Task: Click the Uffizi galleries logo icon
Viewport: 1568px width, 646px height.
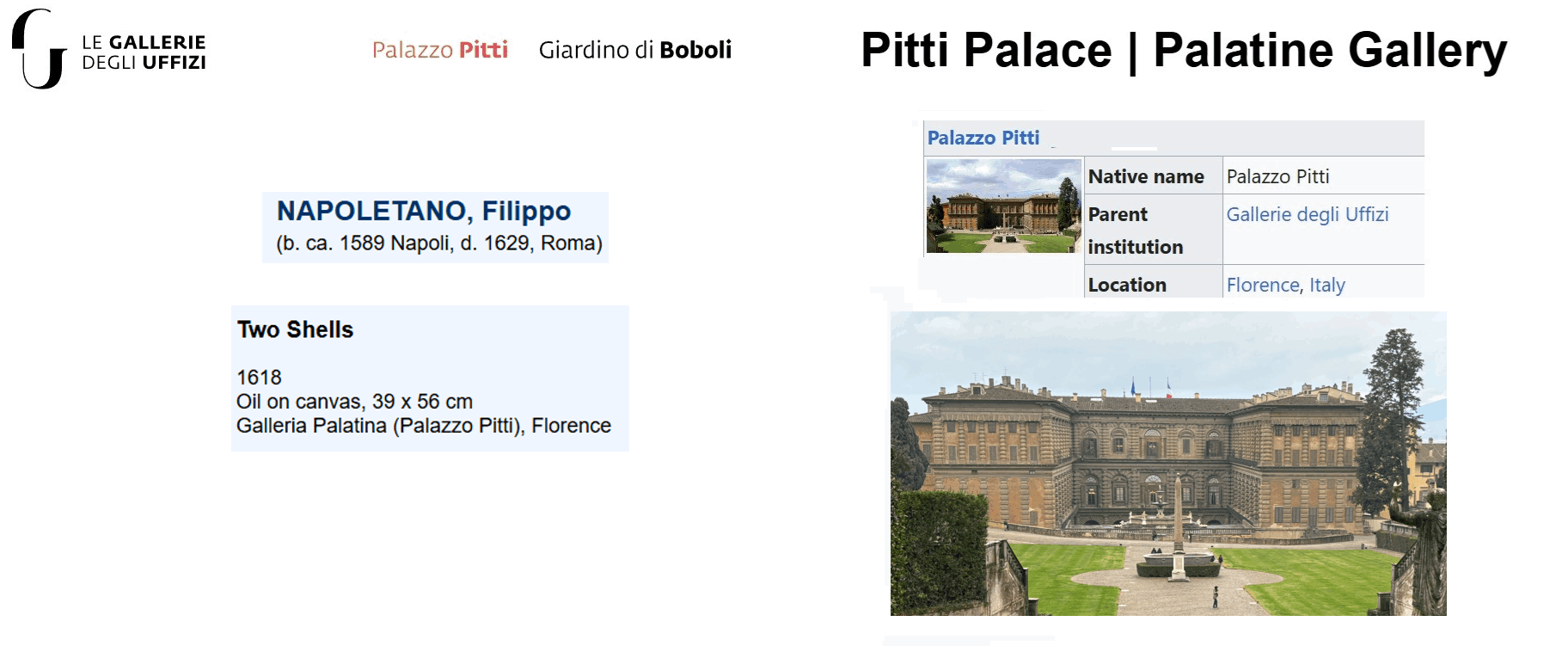Action: (39, 50)
